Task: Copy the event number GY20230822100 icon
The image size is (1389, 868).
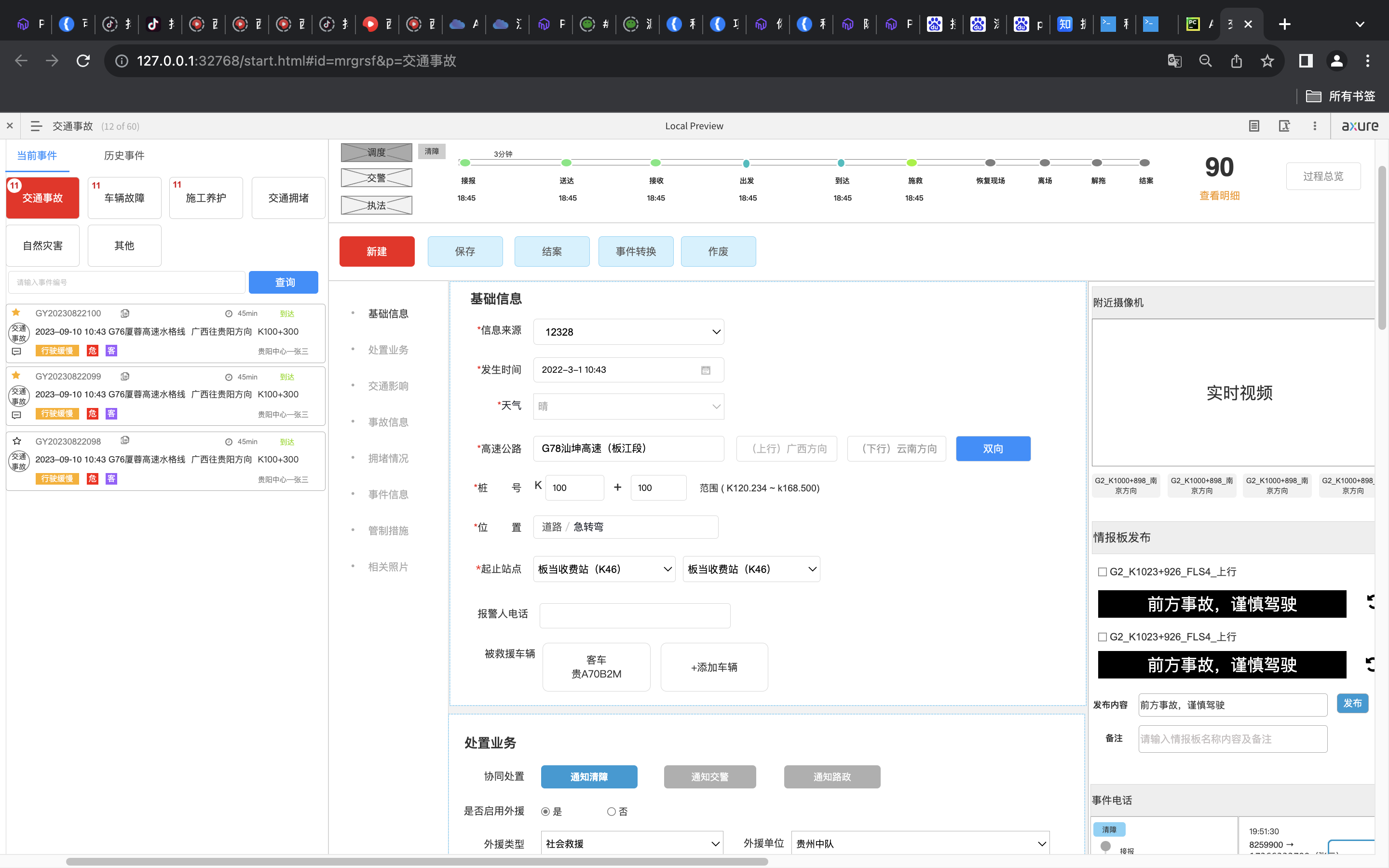Action: 124,313
